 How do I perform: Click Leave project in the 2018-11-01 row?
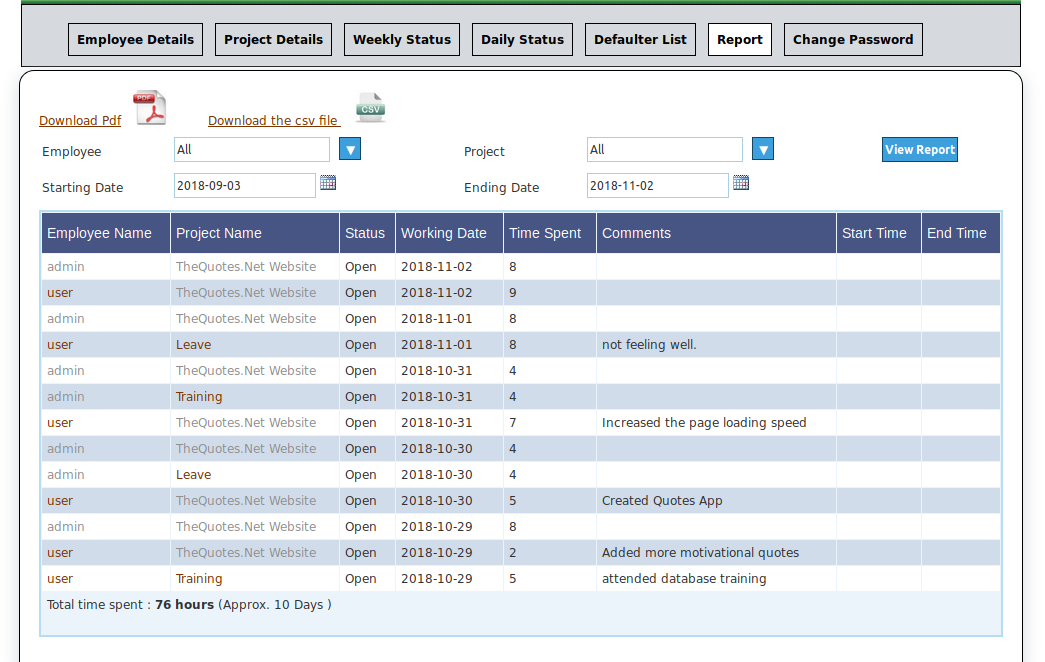(193, 345)
